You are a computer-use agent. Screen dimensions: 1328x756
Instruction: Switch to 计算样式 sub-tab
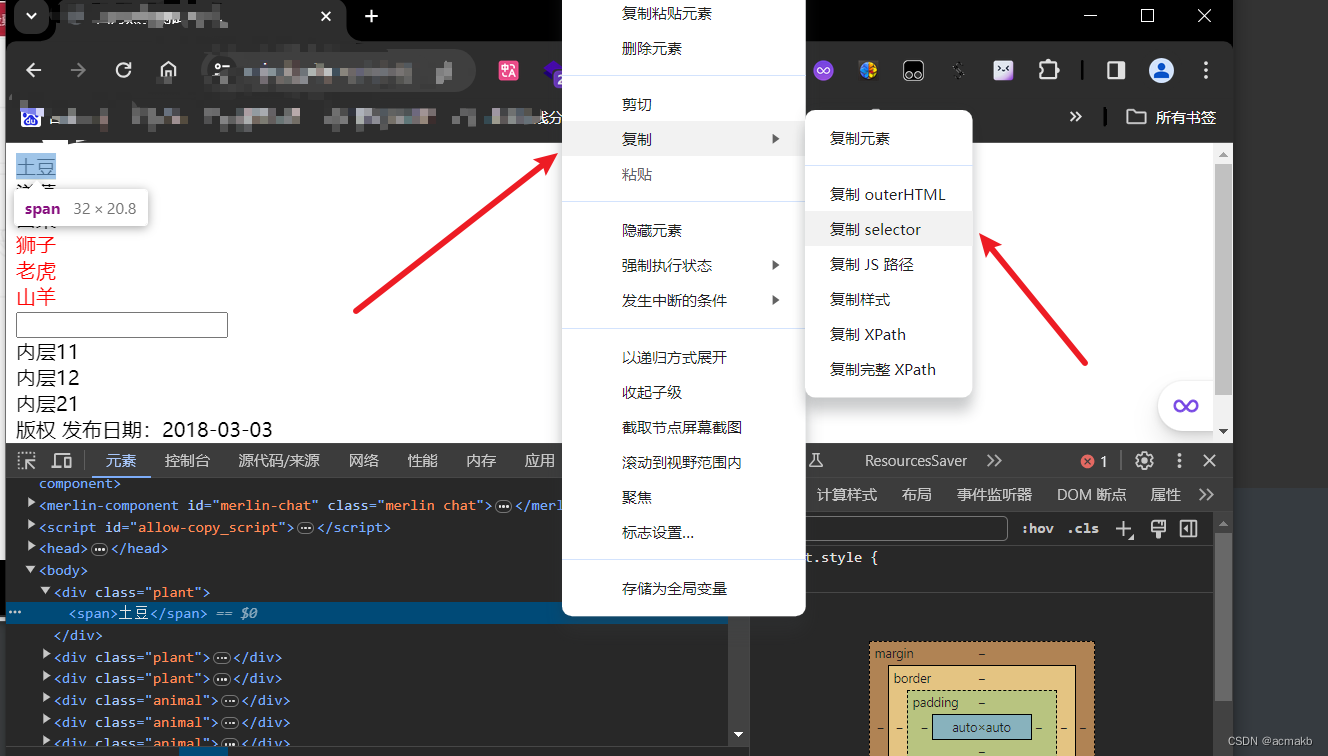point(846,495)
